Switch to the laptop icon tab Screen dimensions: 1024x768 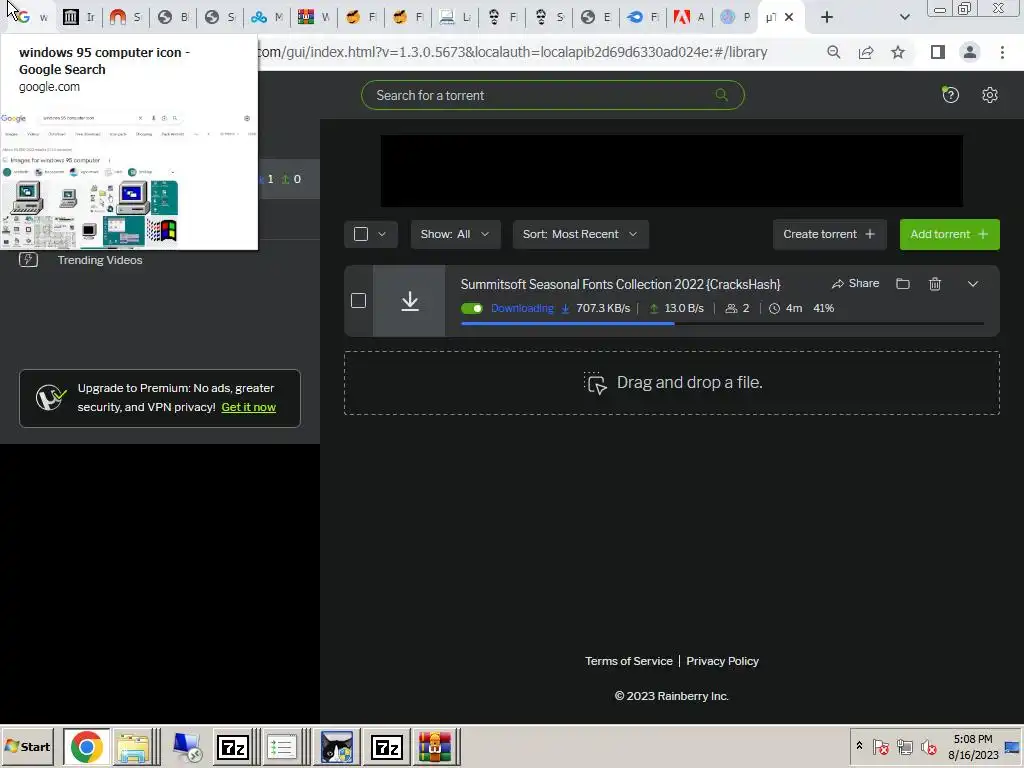click(455, 17)
